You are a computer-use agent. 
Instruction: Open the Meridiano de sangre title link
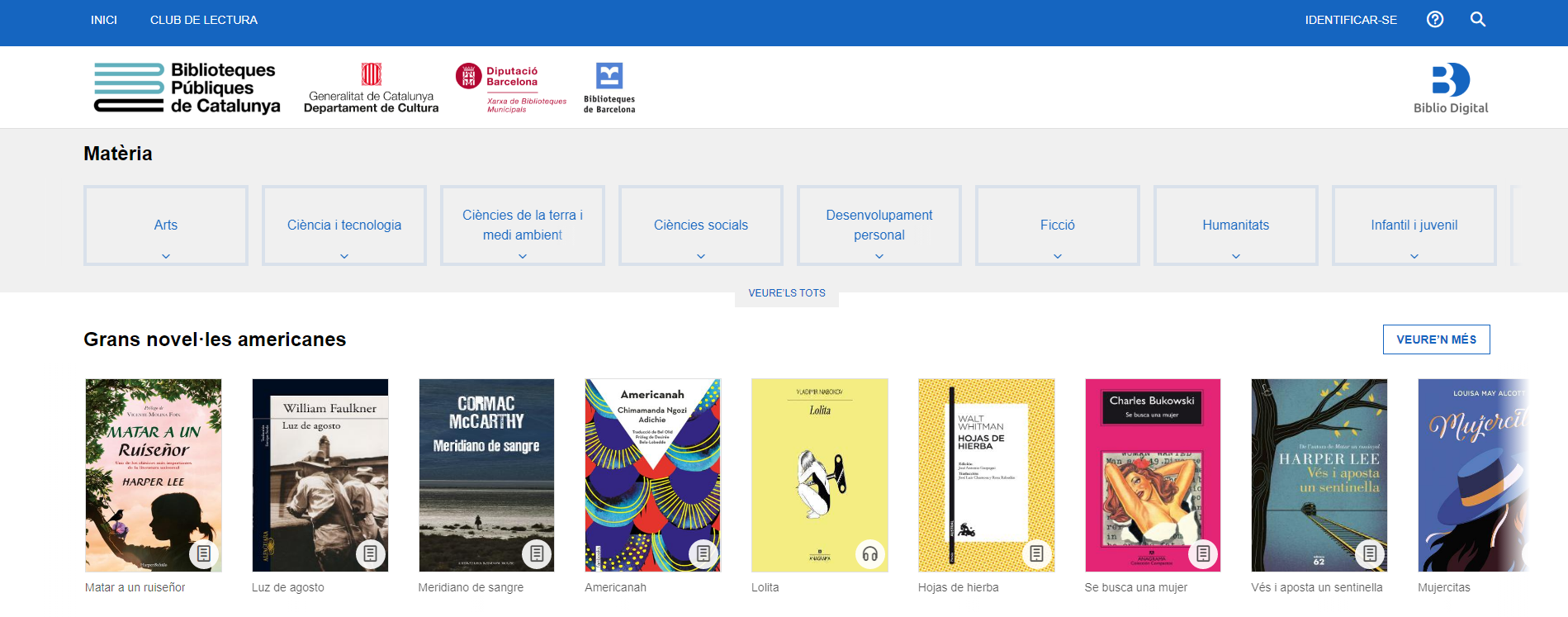471,587
